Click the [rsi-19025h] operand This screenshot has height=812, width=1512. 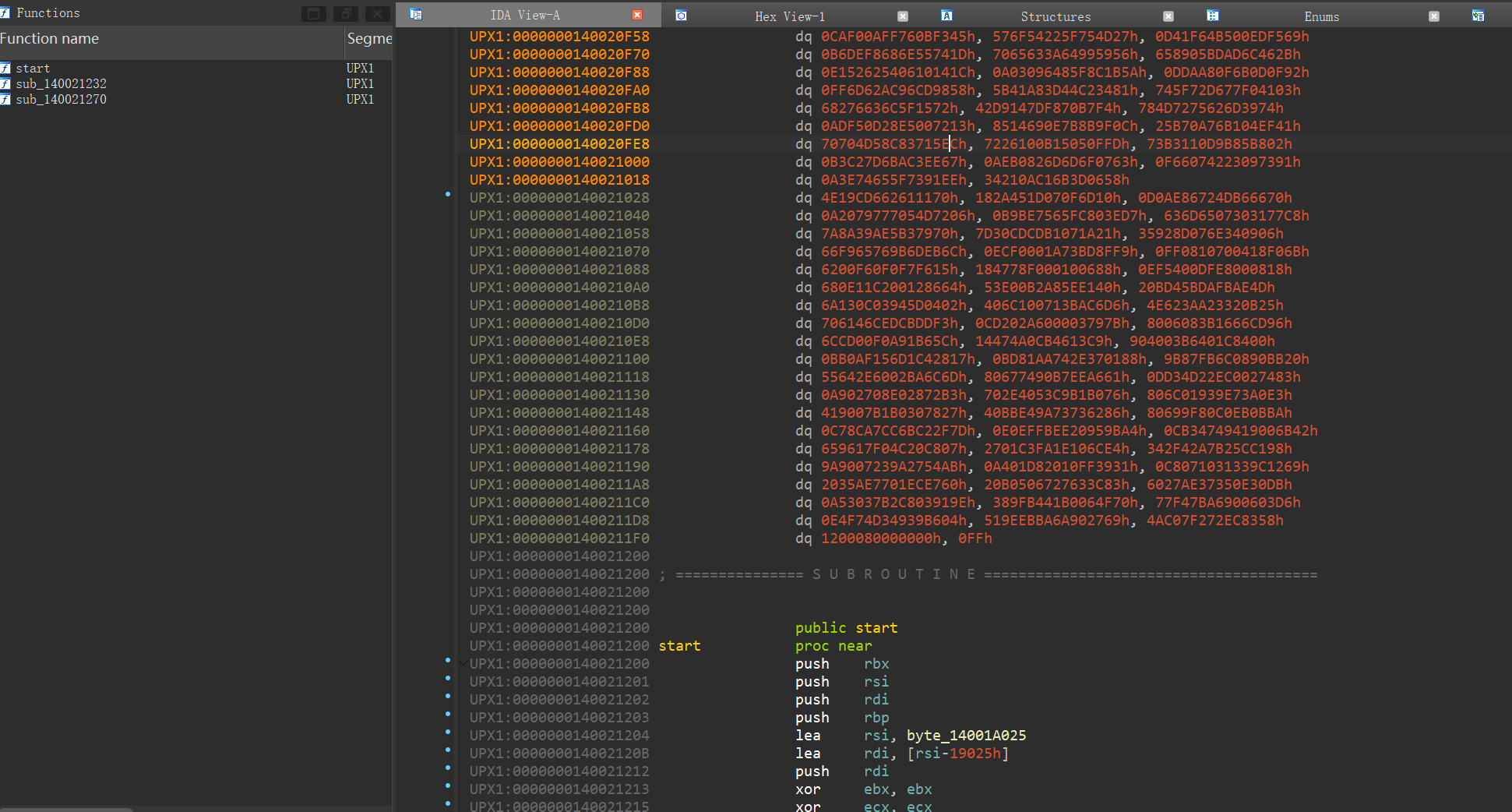(957, 754)
